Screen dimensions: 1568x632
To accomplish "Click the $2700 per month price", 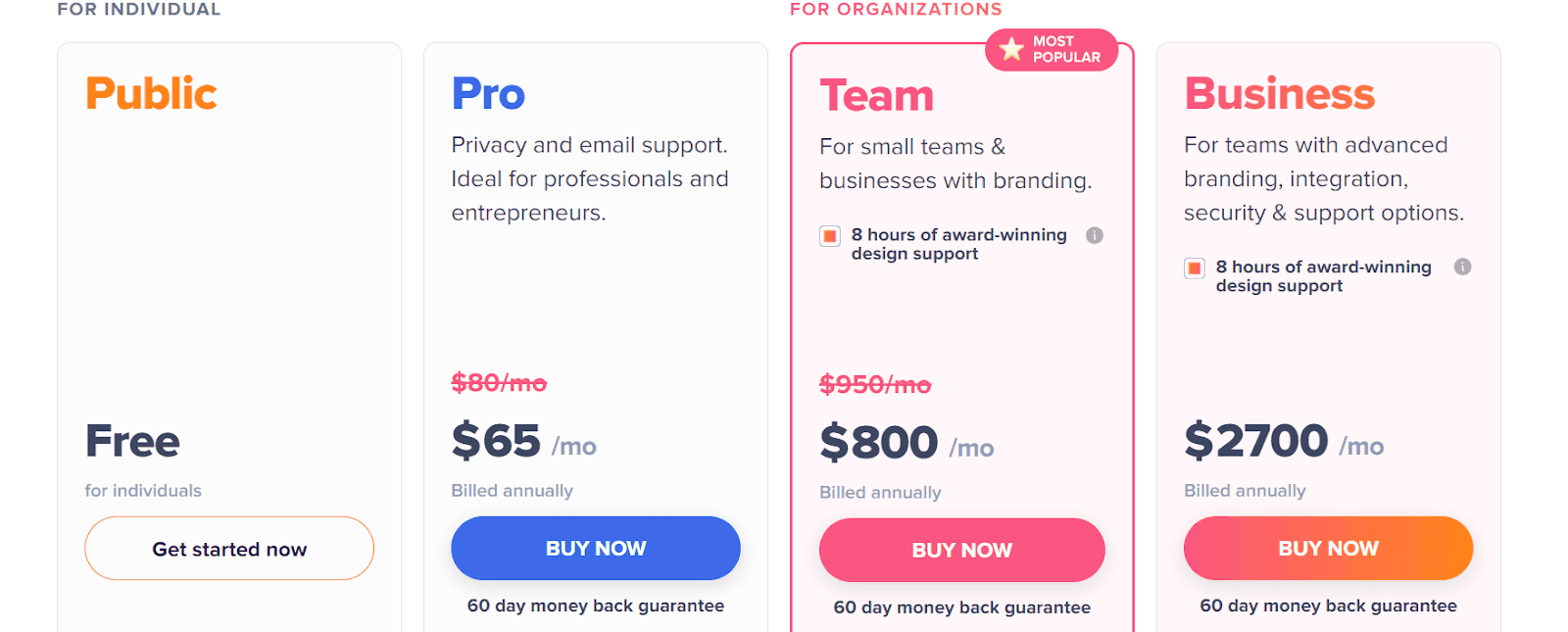I will [x=1256, y=441].
